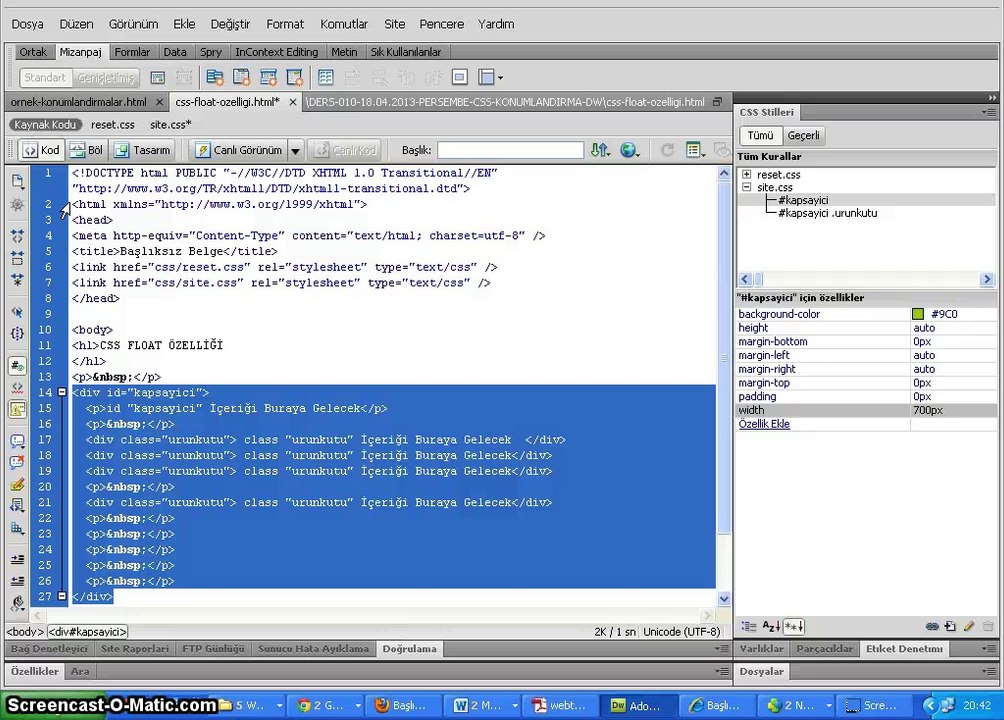Collapse code block at line 14
This screenshot has width=1004, height=720.
[62, 392]
